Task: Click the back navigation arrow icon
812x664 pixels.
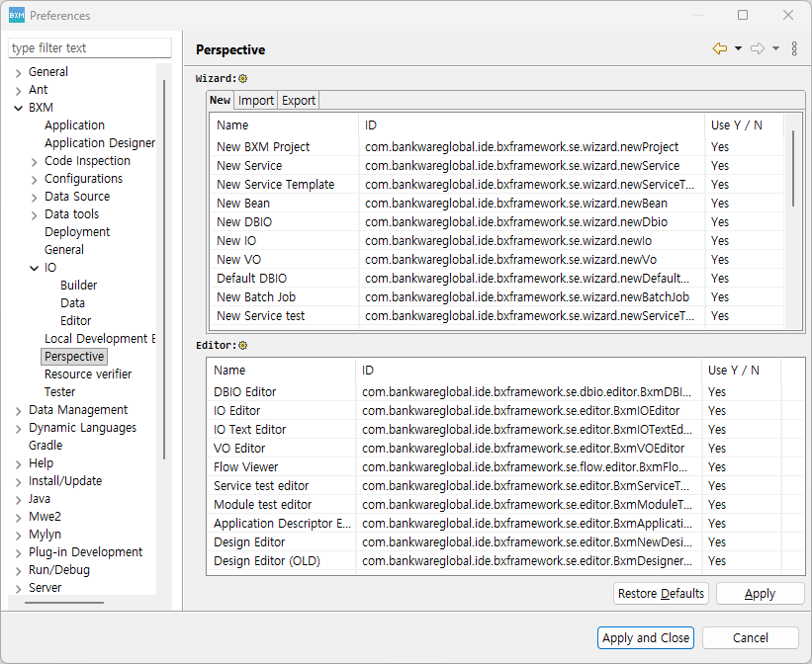Action: click(x=719, y=49)
